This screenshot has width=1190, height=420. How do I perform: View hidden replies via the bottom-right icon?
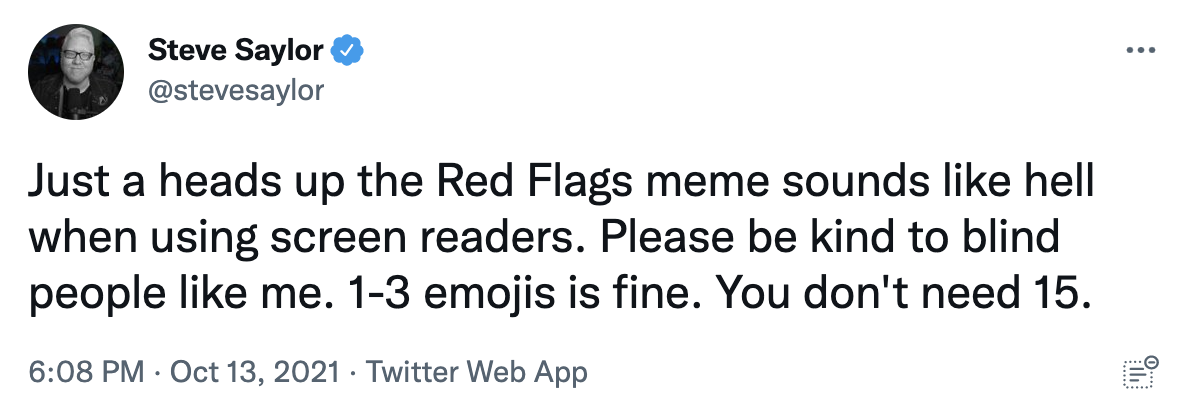pos(1141,372)
